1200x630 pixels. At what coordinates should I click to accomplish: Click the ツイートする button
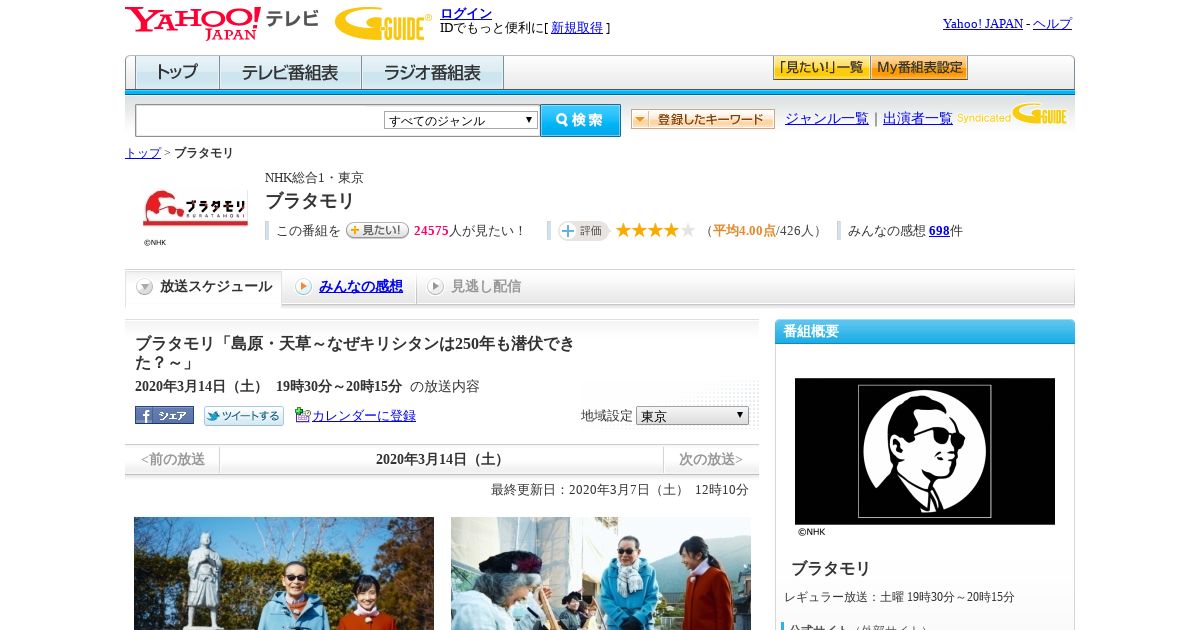coord(244,416)
